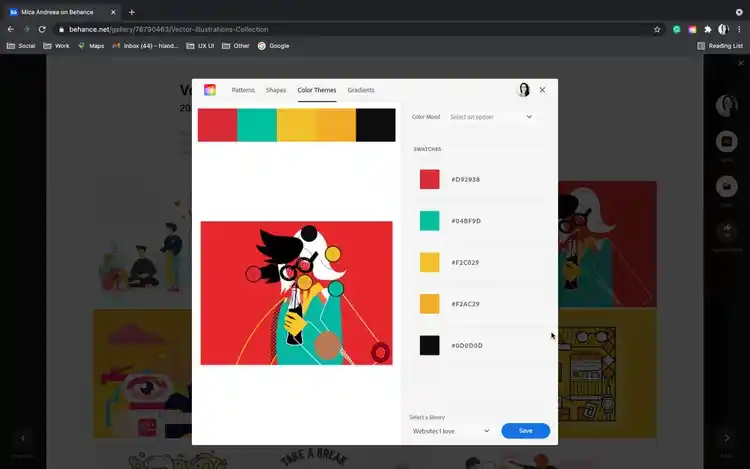Click the Grammarly extension icon
This screenshot has width=750, height=469.
[x=676, y=29]
